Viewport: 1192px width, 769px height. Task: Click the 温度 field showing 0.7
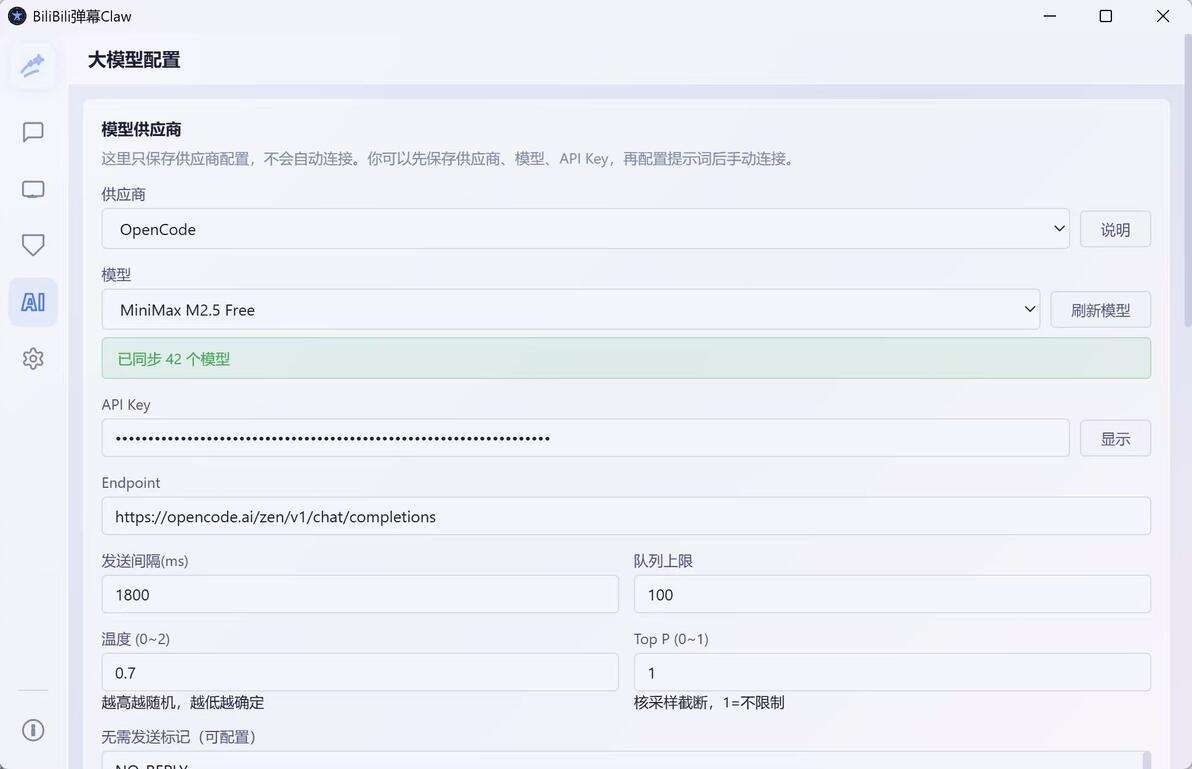coord(360,673)
